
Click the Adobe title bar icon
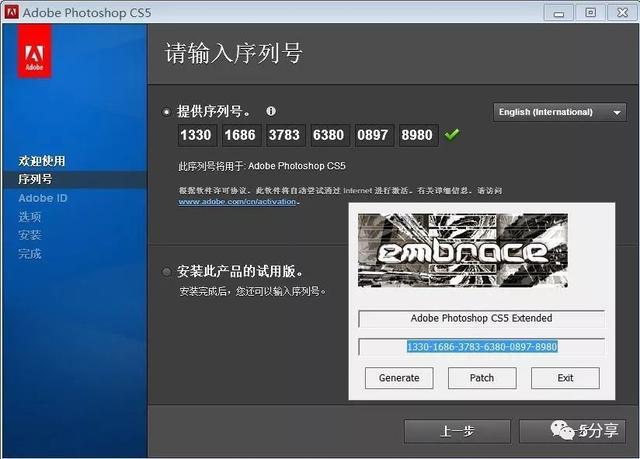click(11, 13)
